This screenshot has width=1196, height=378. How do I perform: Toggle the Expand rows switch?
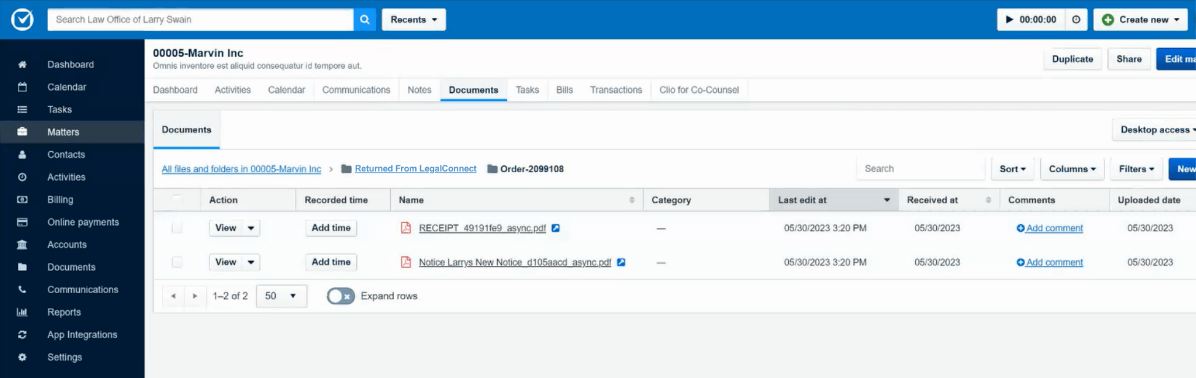pyautogui.click(x=340, y=296)
